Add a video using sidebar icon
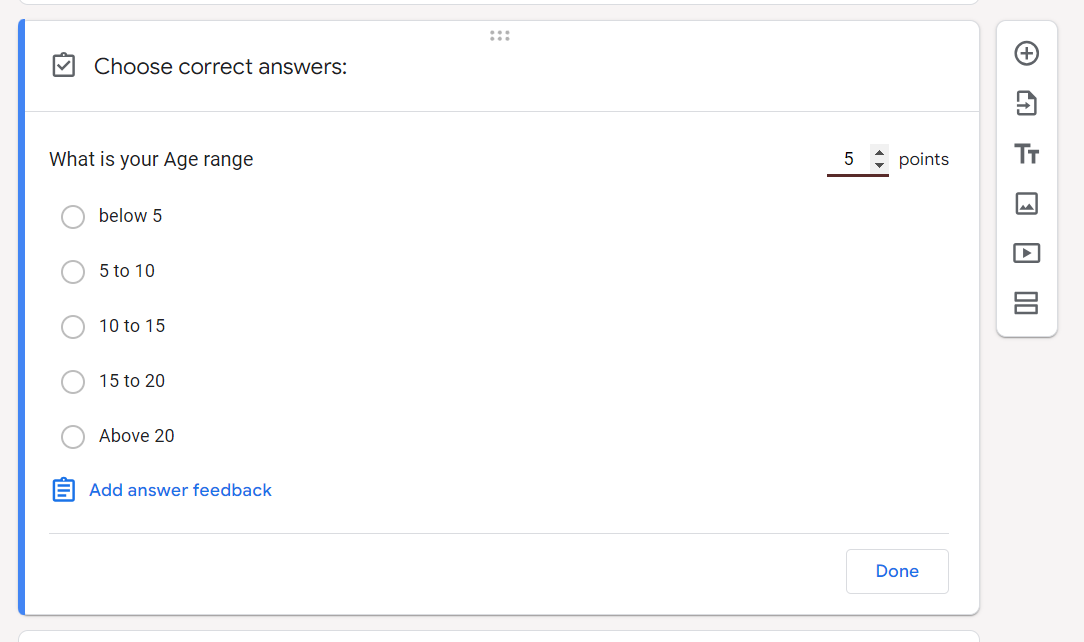This screenshot has width=1084, height=642. (x=1027, y=253)
